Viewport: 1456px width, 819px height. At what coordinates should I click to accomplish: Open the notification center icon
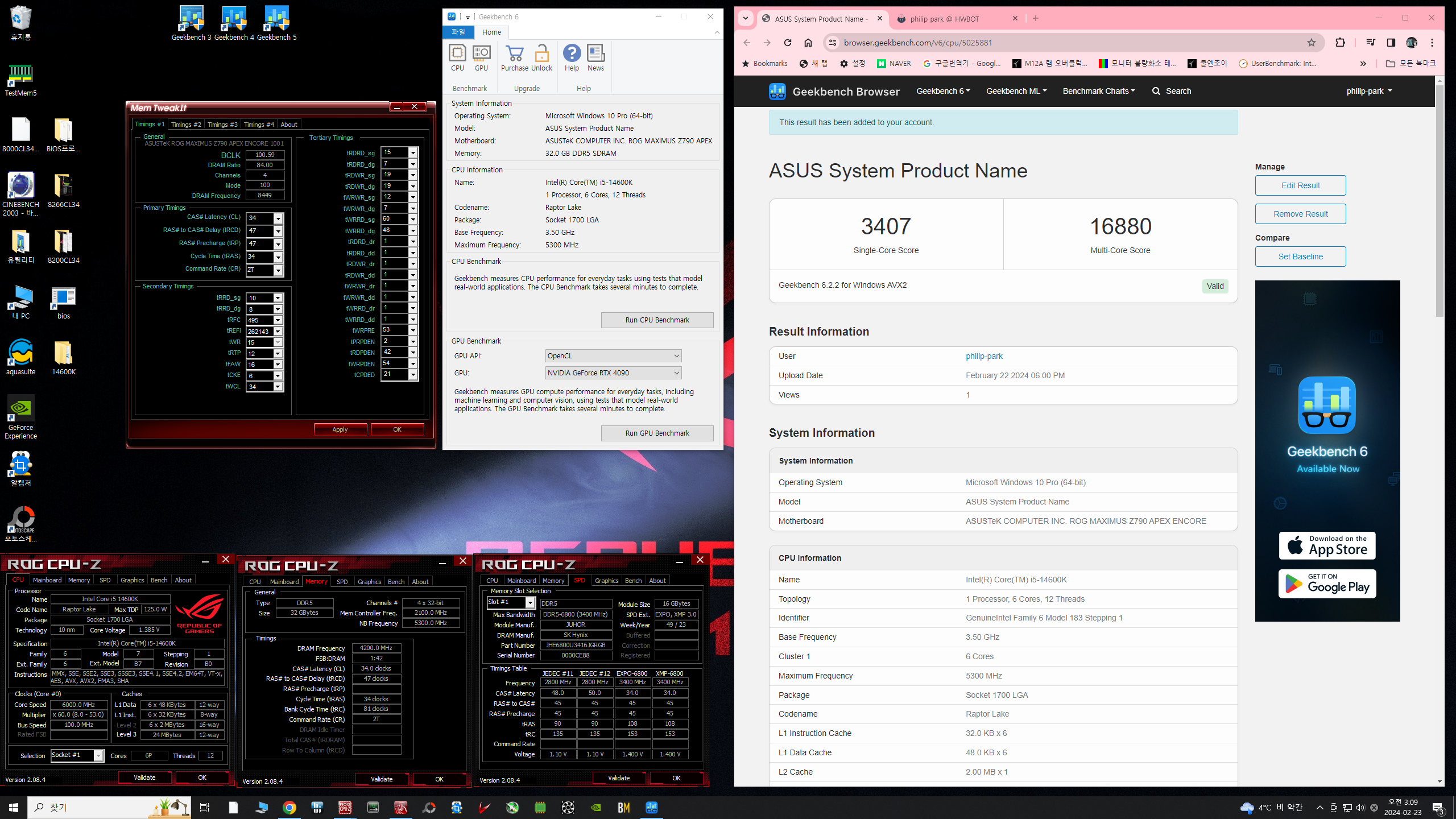pyautogui.click(x=1438, y=808)
